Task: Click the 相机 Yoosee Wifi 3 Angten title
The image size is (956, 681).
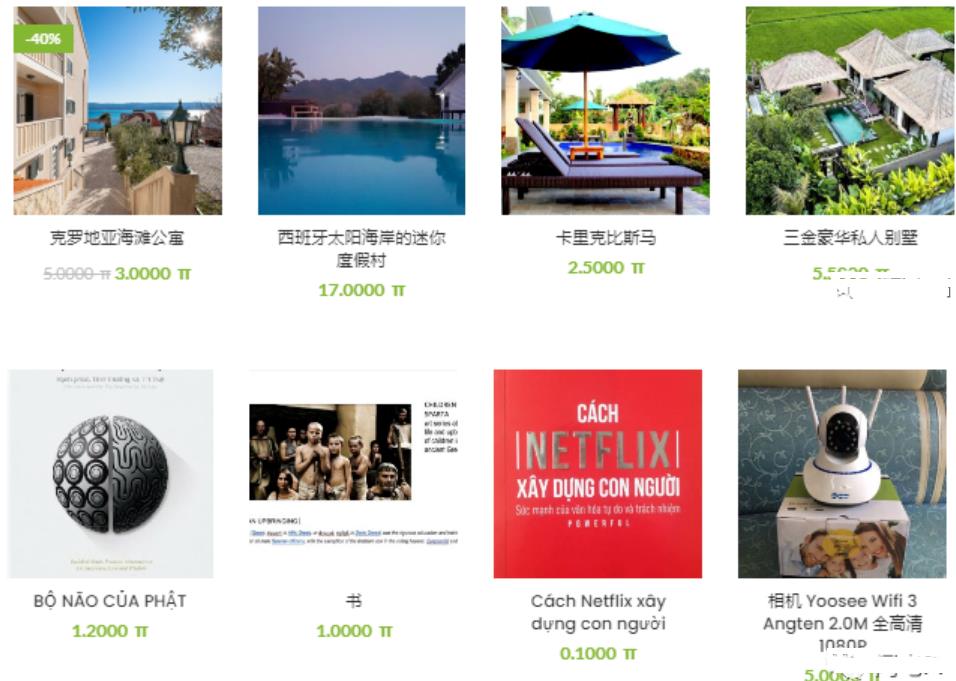Action: 842,623
